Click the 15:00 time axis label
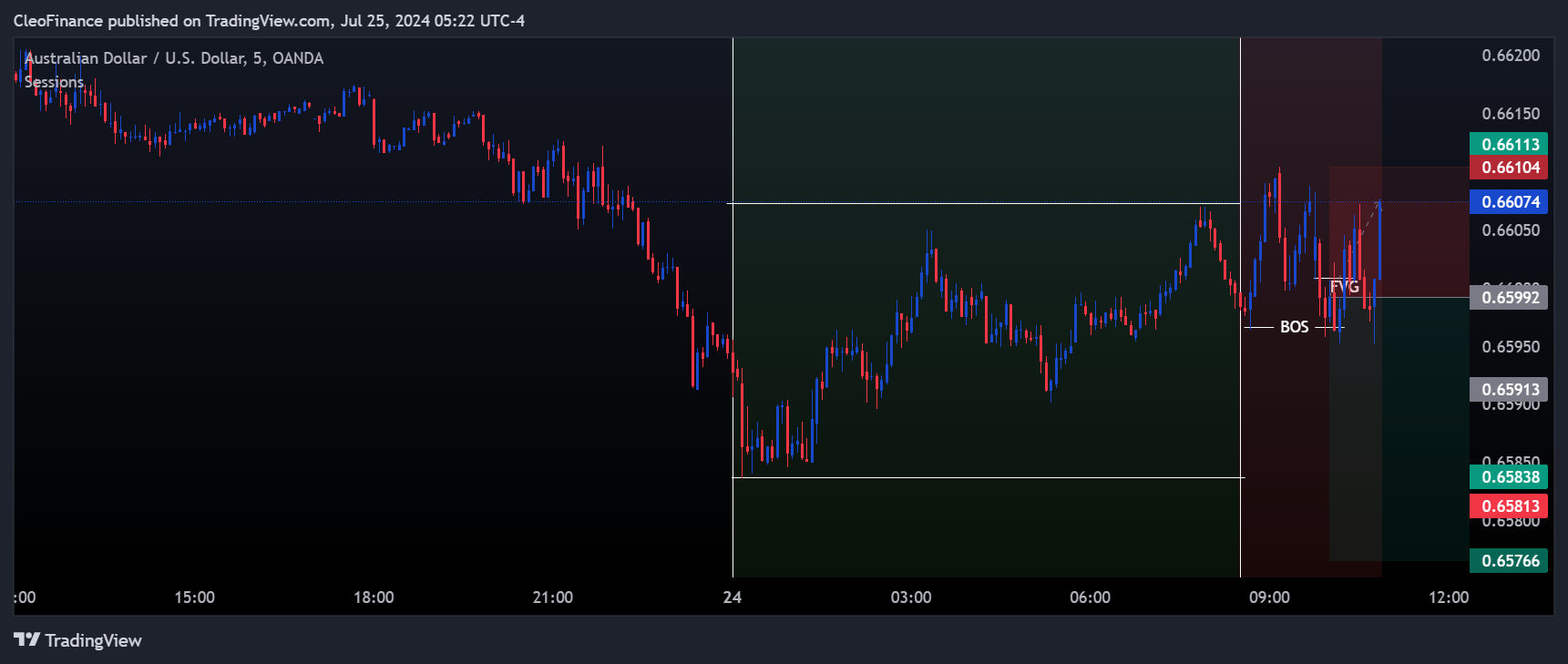This screenshot has height=664, width=1568. [194, 598]
